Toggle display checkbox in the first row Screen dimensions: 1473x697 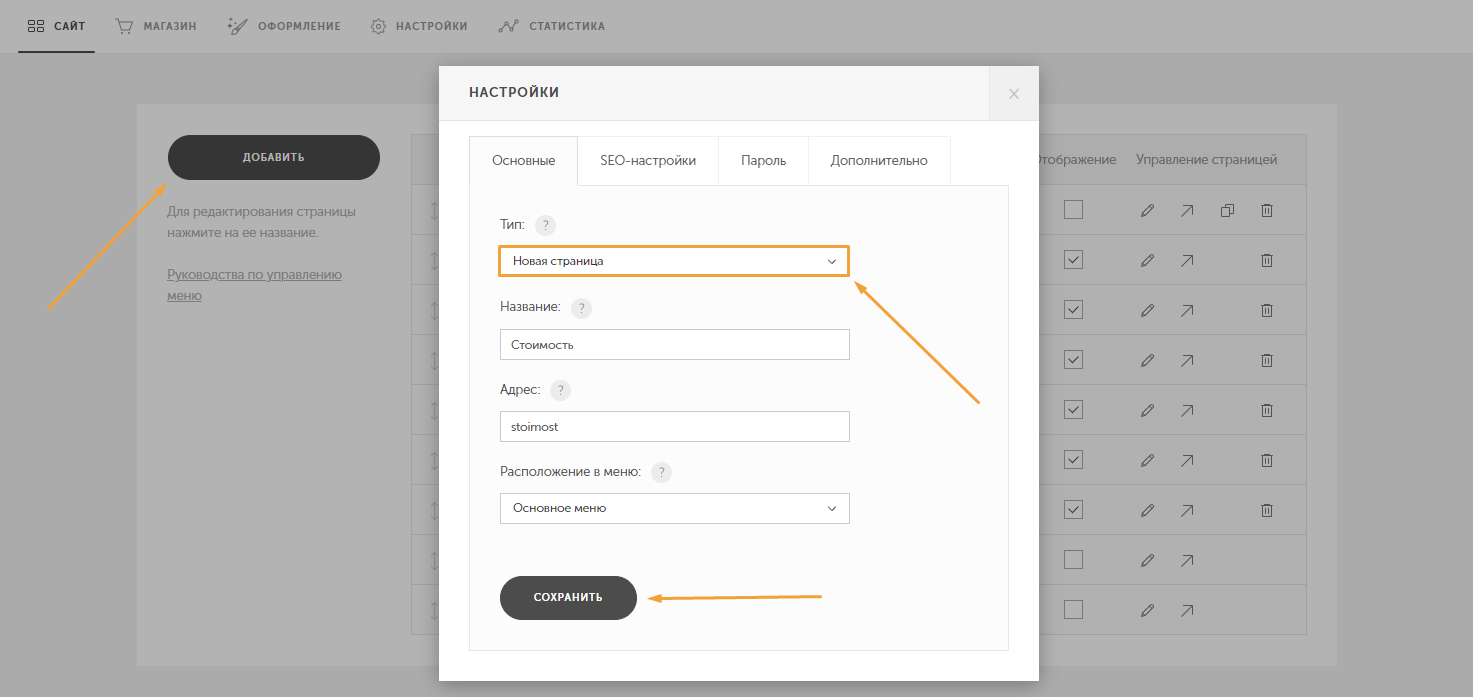pyautogui.click(x=1073, y=210)
